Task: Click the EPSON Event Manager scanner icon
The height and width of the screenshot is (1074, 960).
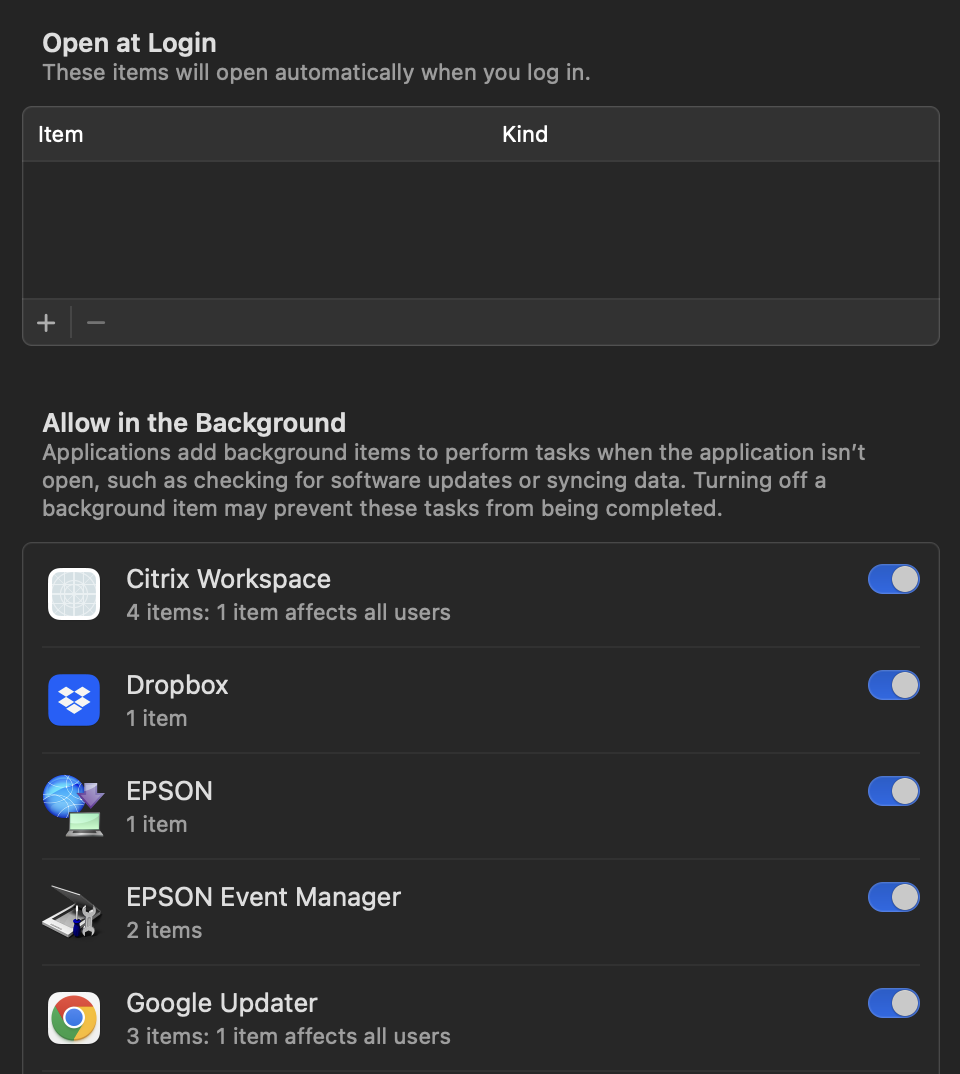Action: [74, 912]
